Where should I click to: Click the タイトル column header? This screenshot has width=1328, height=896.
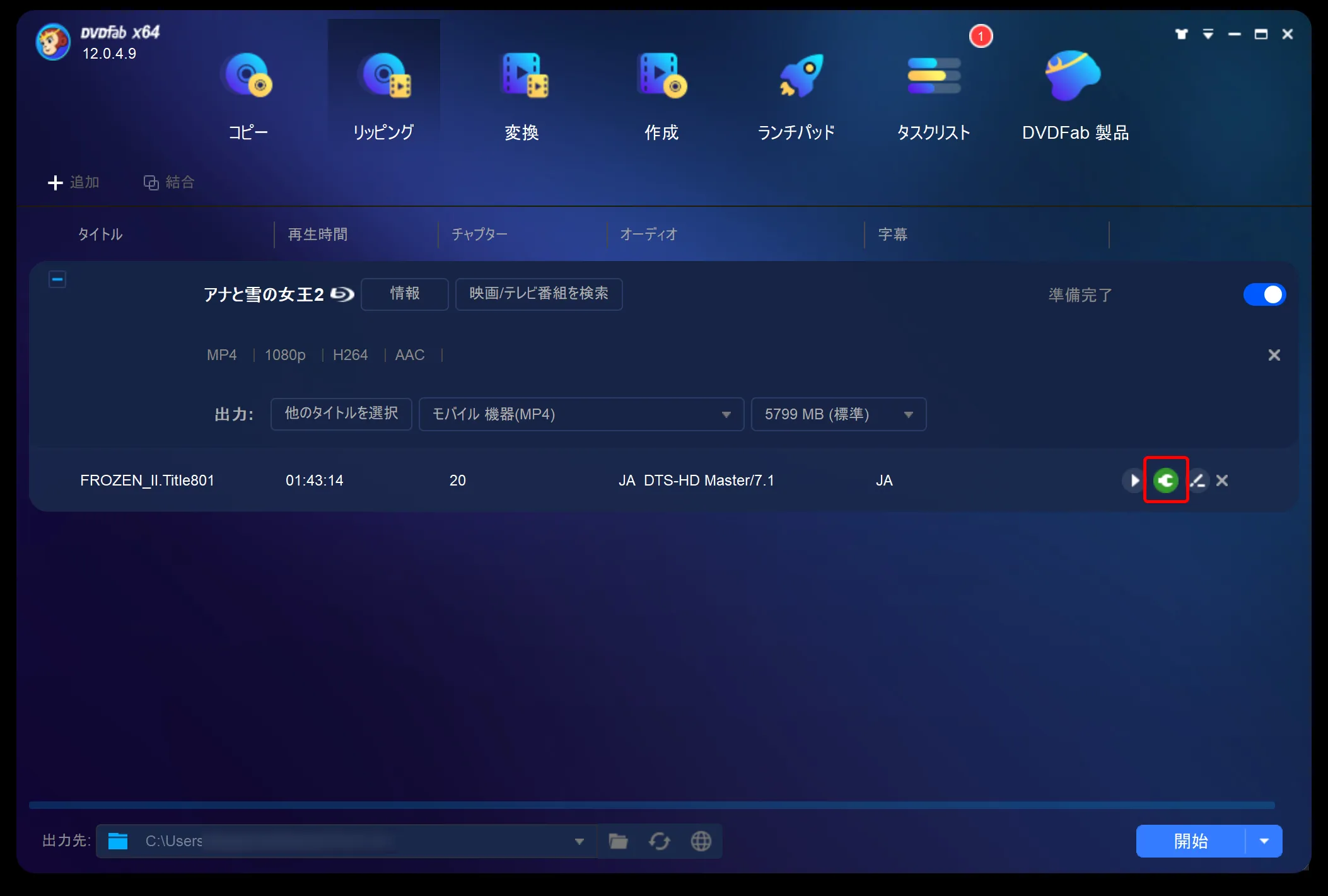coord(100,235)
